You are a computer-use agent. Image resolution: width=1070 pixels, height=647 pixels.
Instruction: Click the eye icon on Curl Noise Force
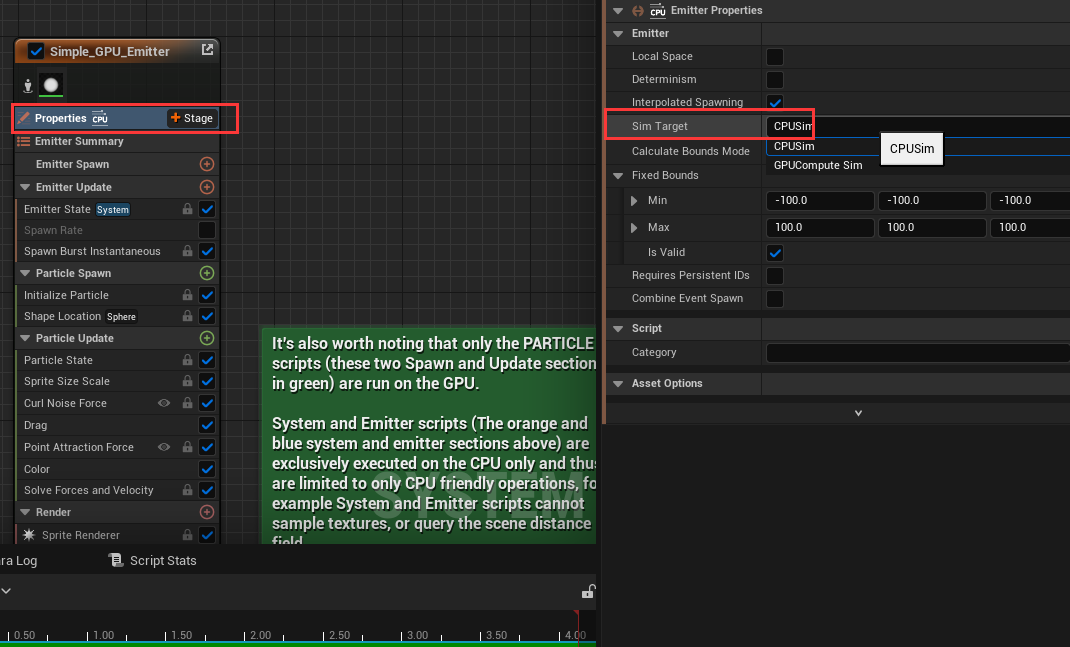[x=164, y=403]
